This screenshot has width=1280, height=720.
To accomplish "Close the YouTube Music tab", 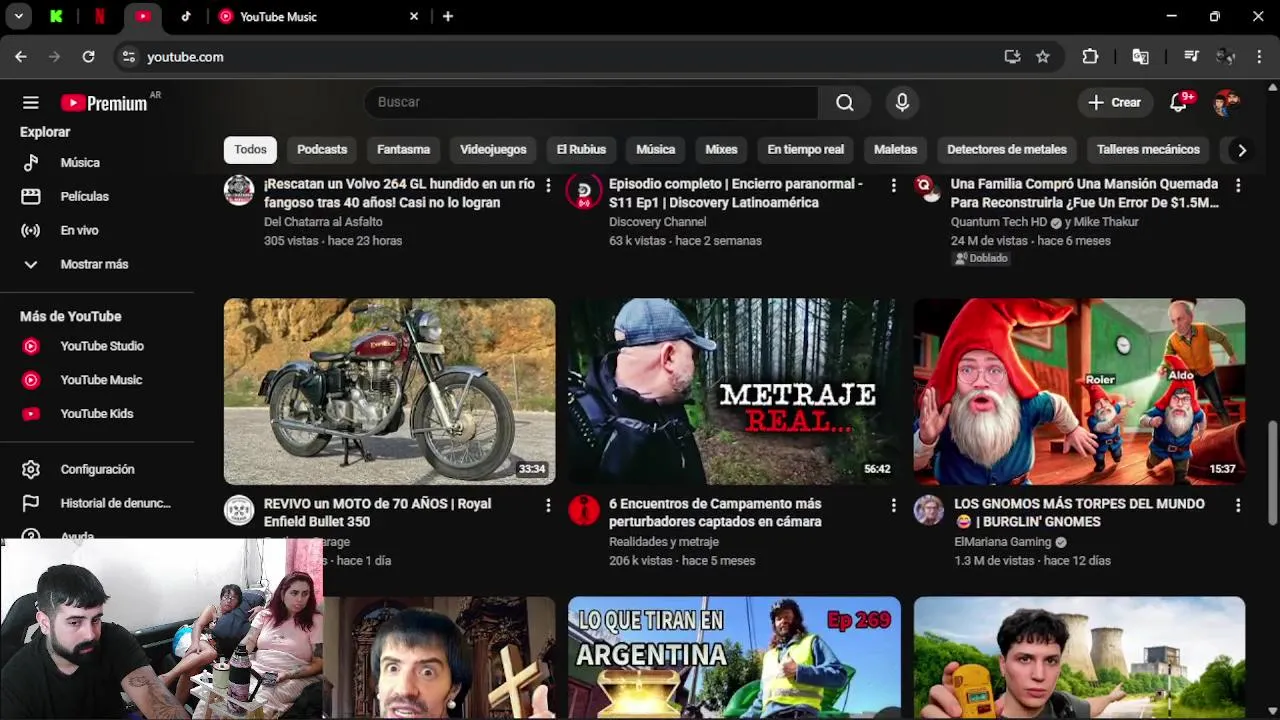I will click(414, 16).
